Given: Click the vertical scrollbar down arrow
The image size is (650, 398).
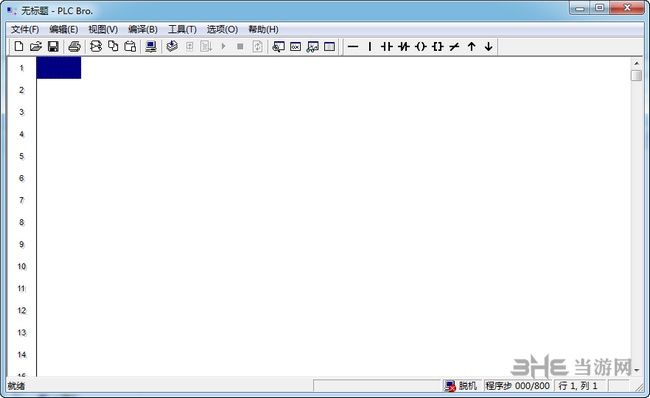Looking at the screenshot, I should click(x=636, y=370).
